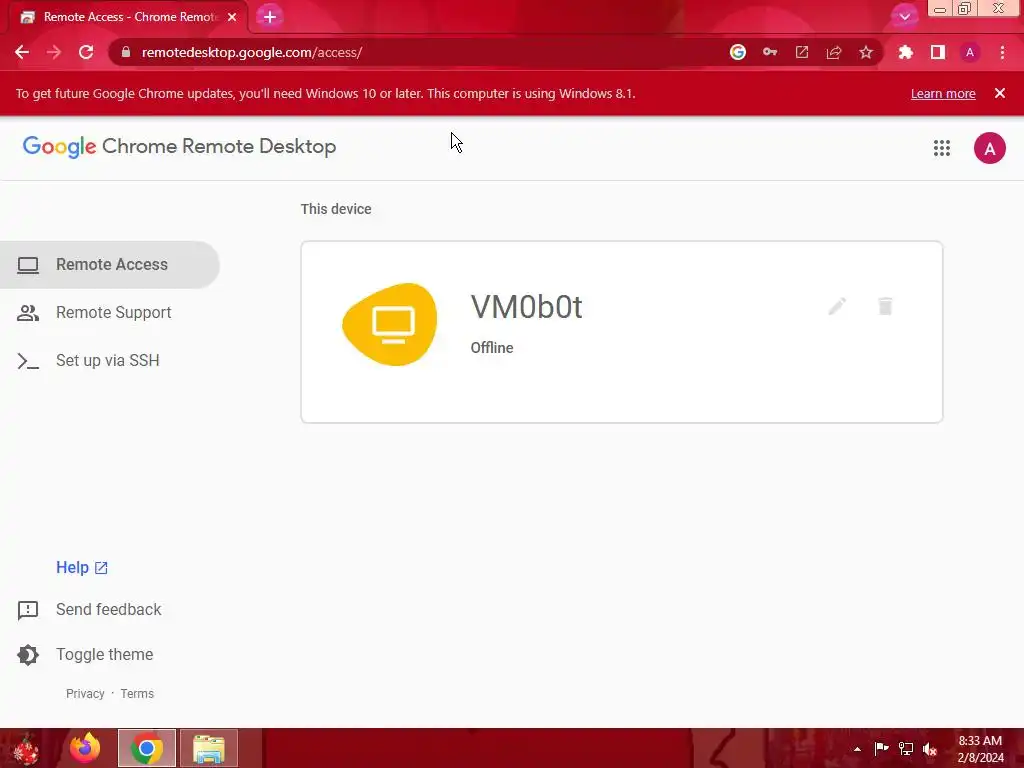The height and width of the screenshot is (768, 1024).
Task: Show hidden tray icons arrow
Action: 857,749
